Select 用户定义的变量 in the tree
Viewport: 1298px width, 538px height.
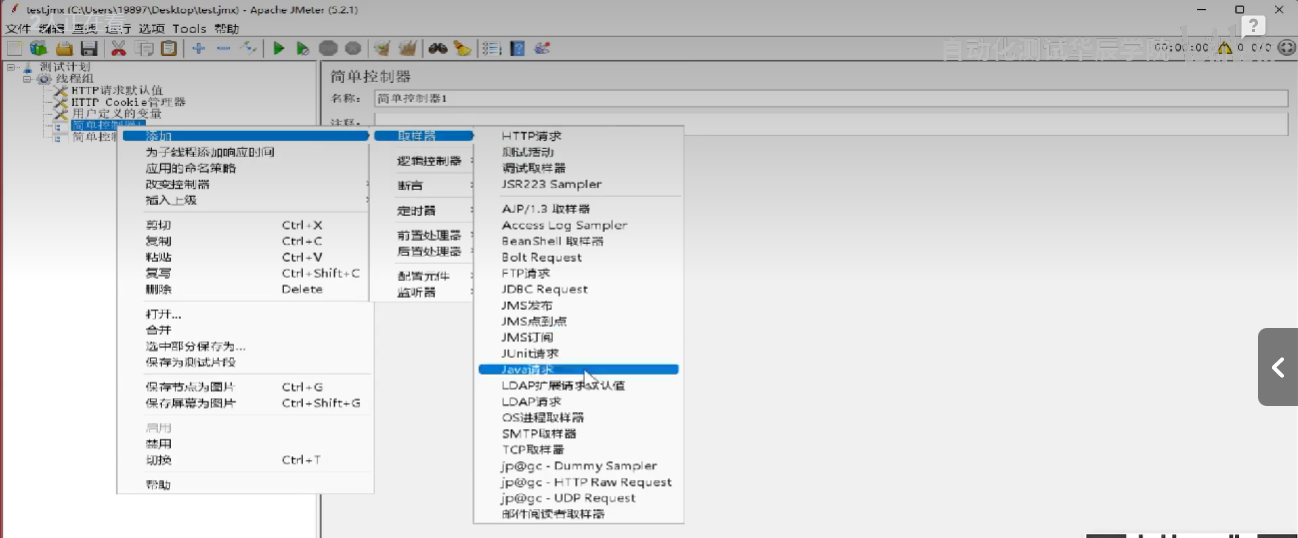[x=116, y=114]
